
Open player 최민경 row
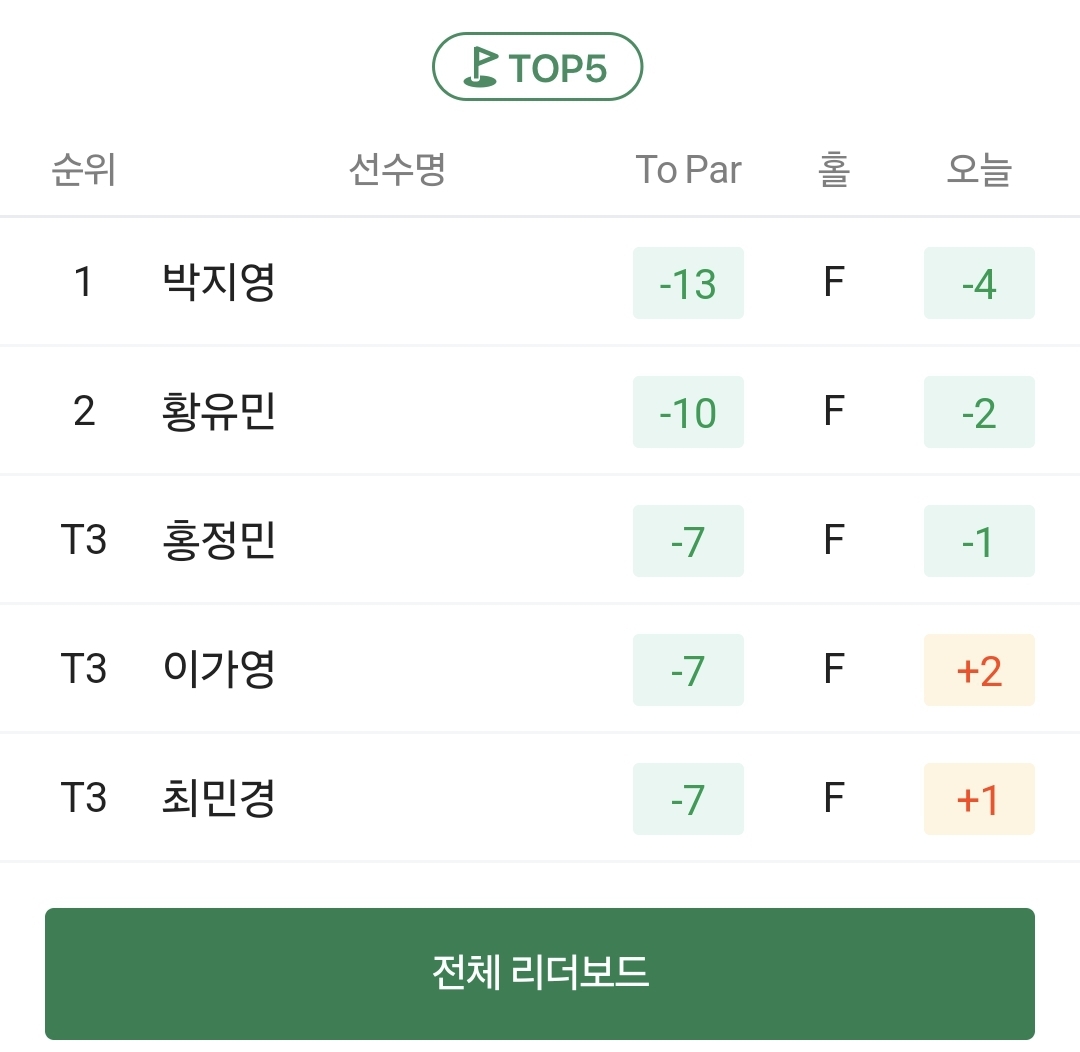(x=540, y=798)
